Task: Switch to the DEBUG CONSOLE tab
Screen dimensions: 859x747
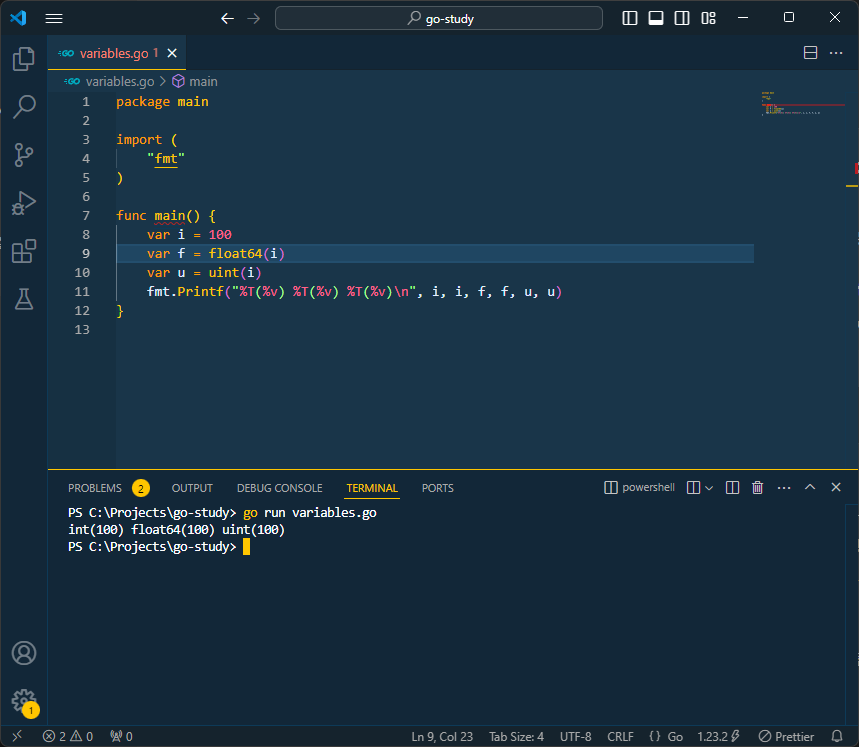Action: pos(279,488)
